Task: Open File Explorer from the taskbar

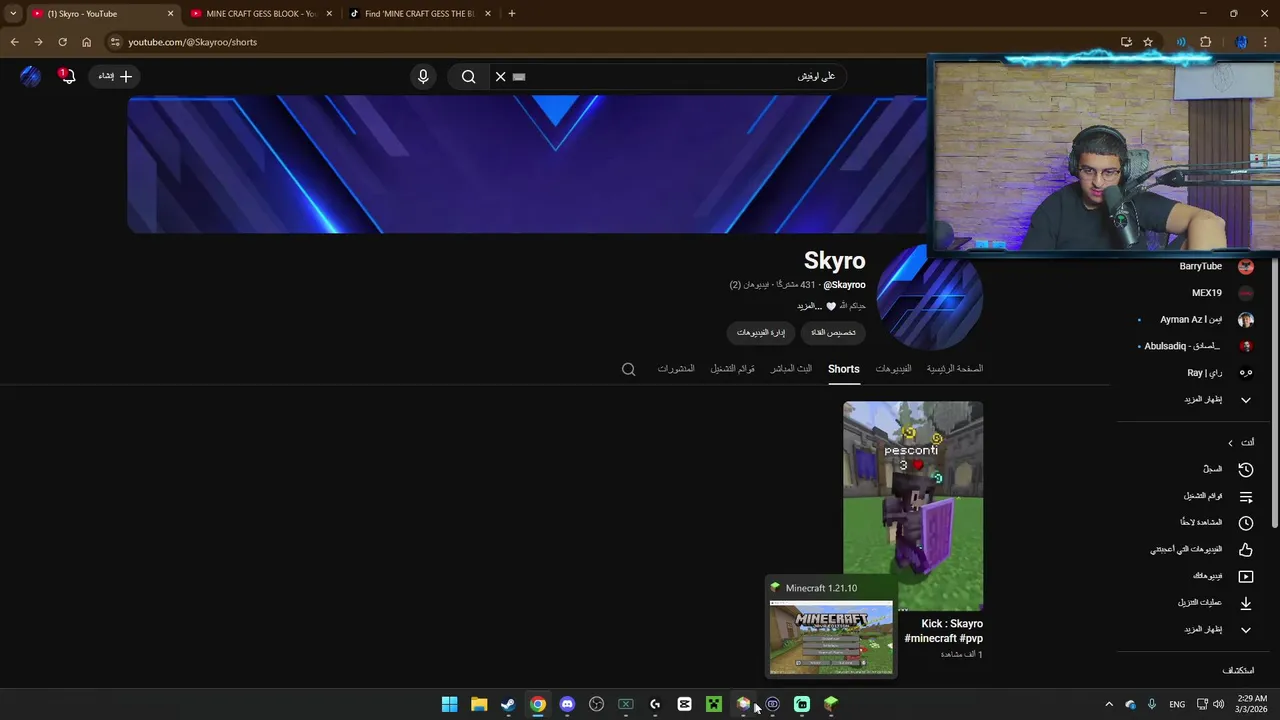Action: (x=479, y=705)
